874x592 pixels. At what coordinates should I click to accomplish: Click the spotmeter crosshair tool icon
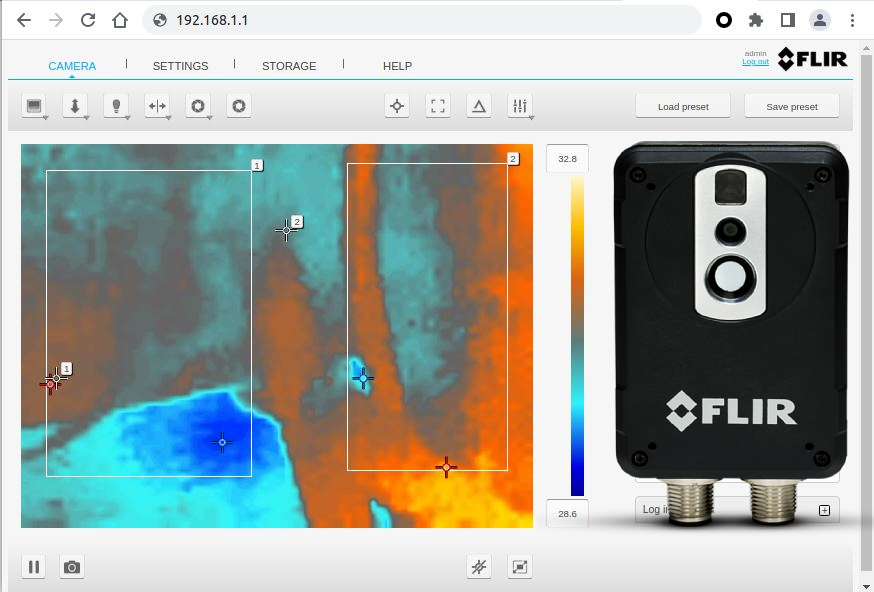(397, 106)
